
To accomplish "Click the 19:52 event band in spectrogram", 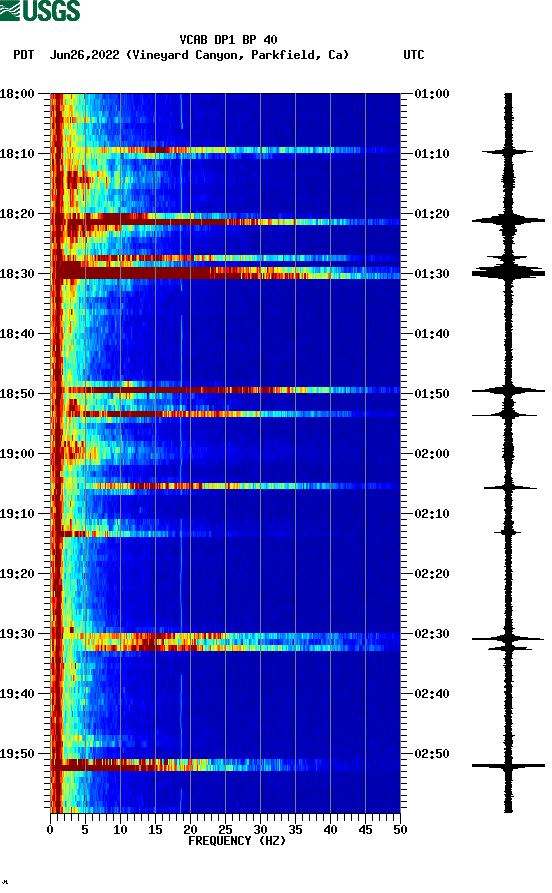I will [x=226, y=765].
